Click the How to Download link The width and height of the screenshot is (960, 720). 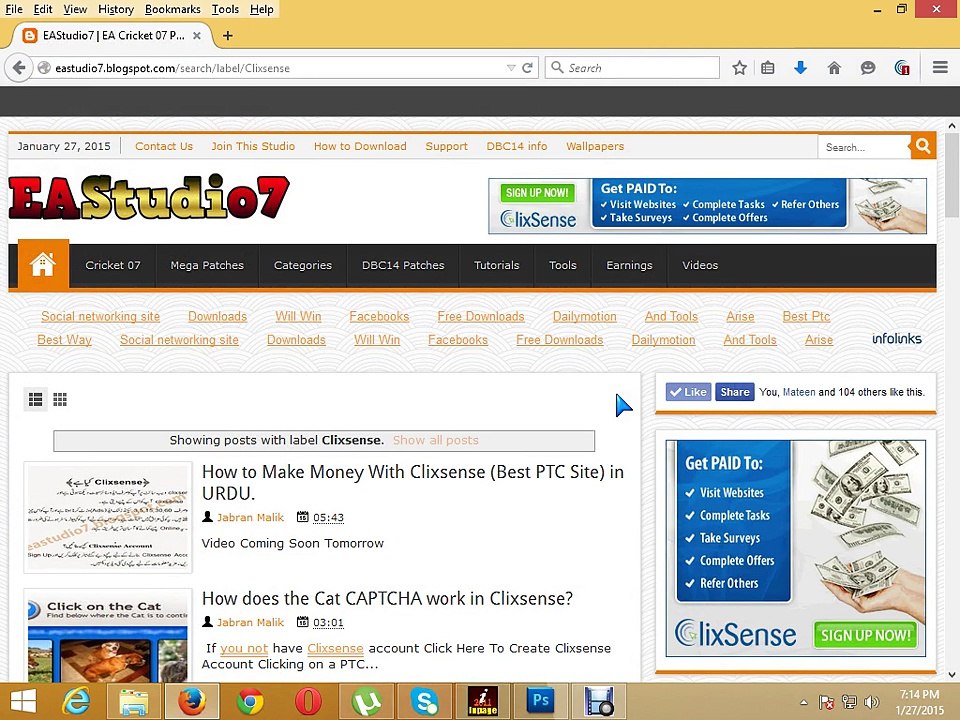(x=360, y=146)
